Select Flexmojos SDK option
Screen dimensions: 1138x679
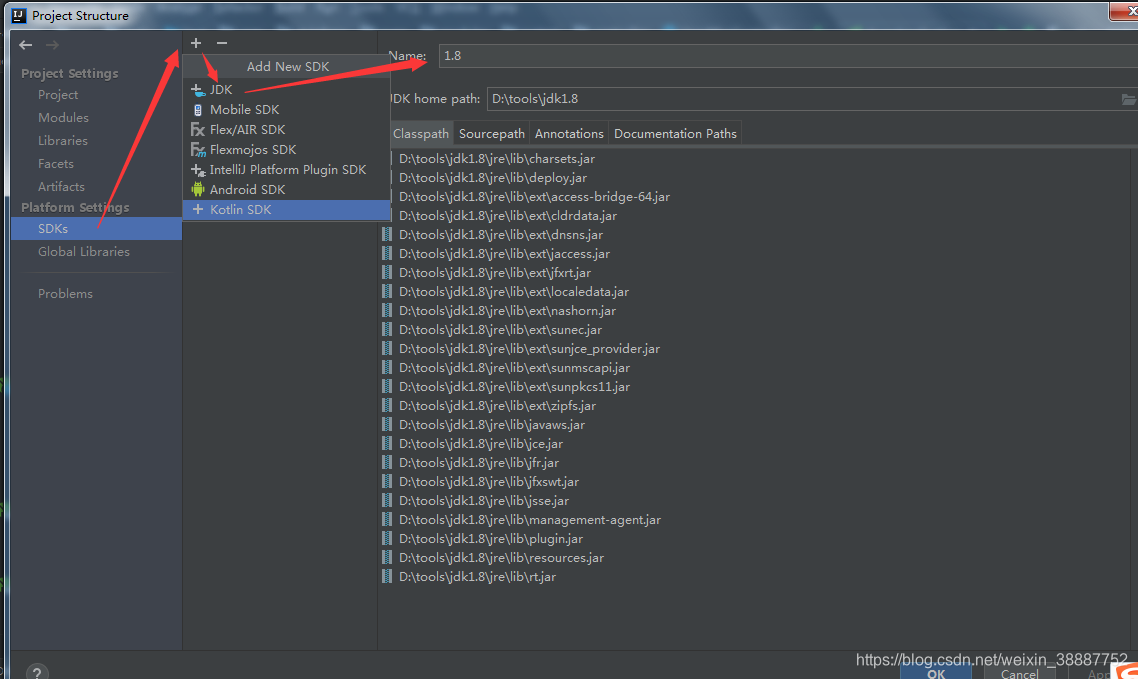pos(286,149)
